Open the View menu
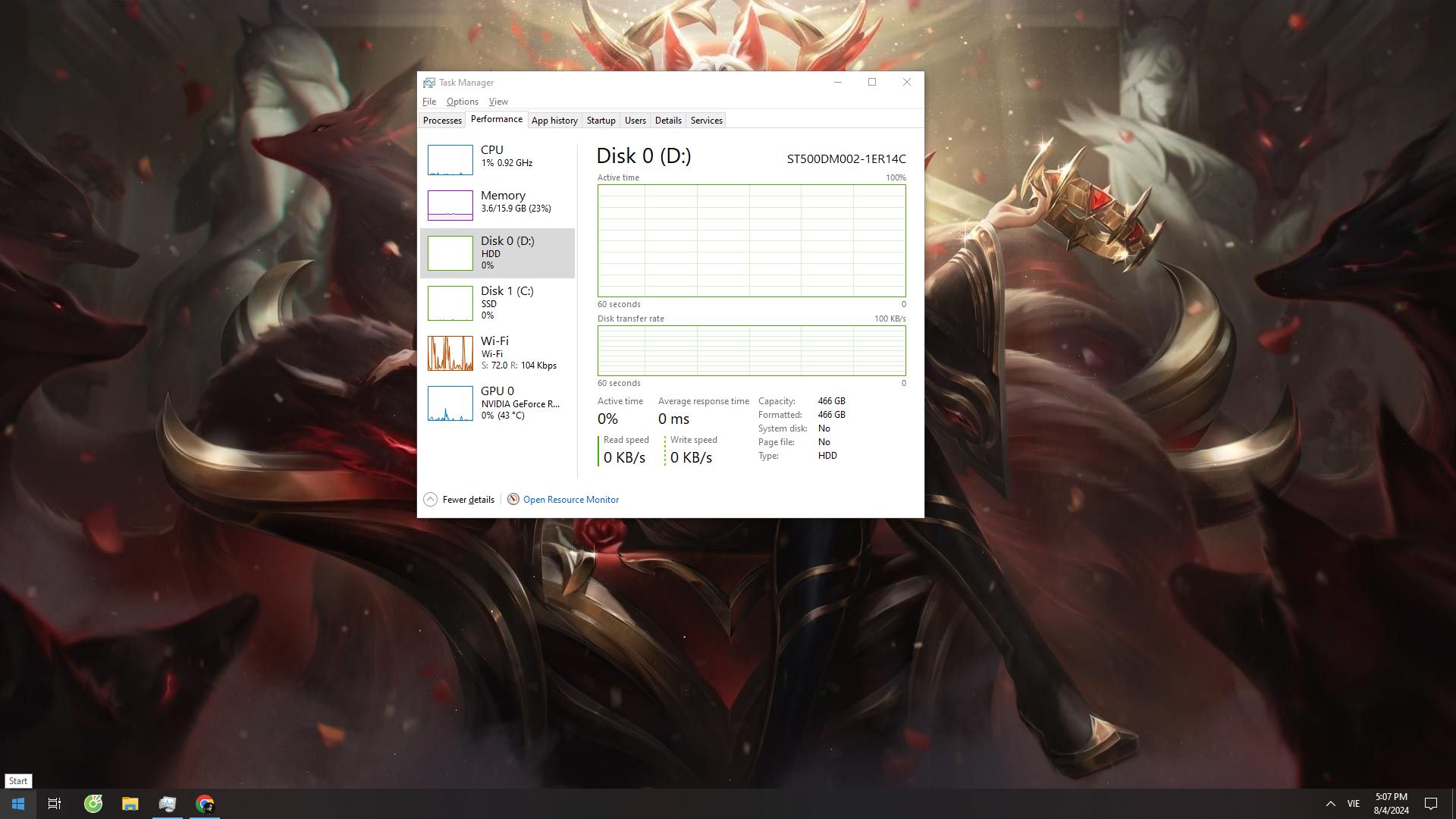The width and height of the screenshot is (1456, 819). [x=498, y=102]
